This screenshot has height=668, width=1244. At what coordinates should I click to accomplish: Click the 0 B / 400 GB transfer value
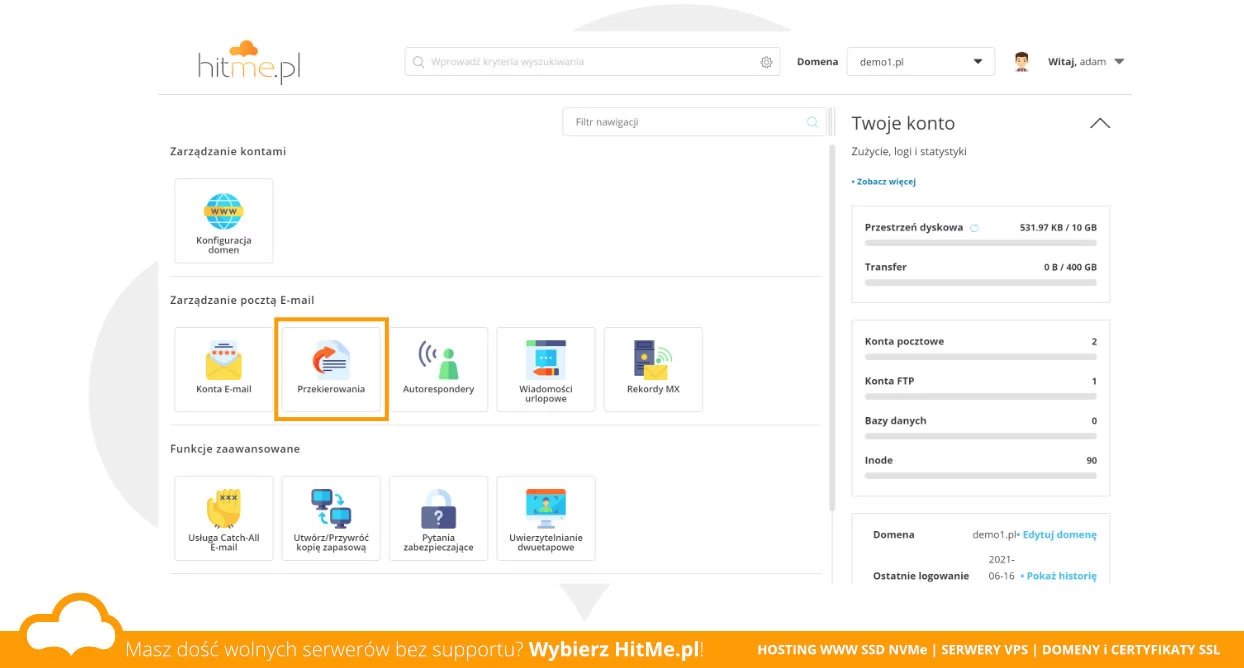1070,268
